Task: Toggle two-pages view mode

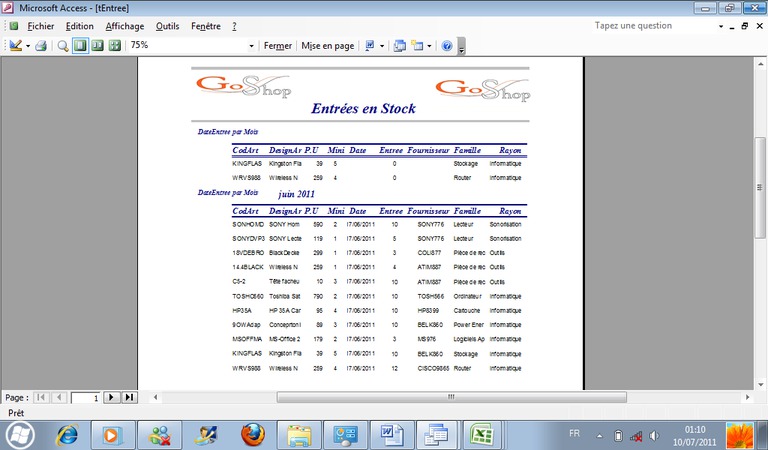Action: [97, 46]
